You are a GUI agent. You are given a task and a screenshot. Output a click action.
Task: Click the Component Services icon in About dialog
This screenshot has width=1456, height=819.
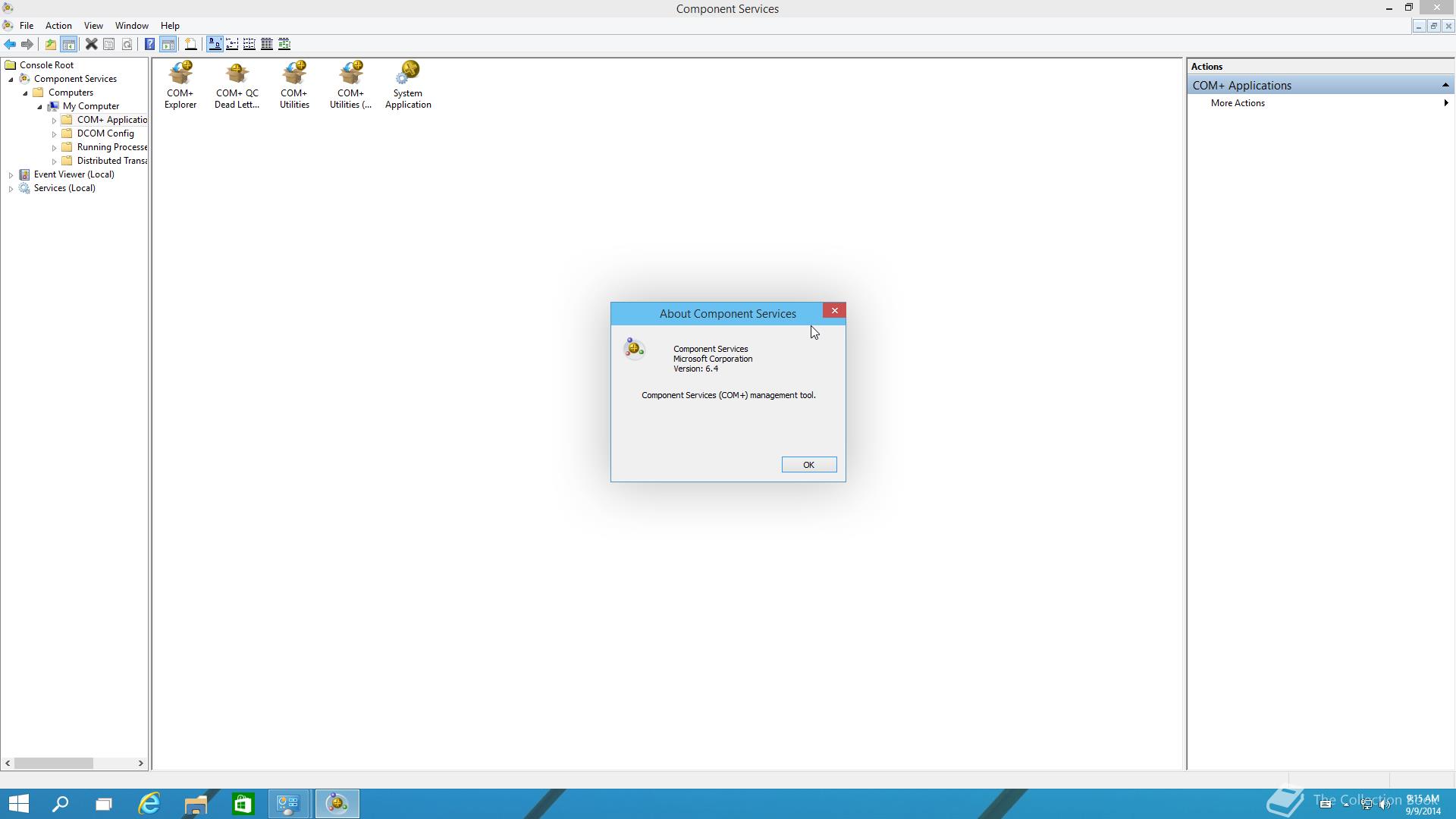[634, 348]
